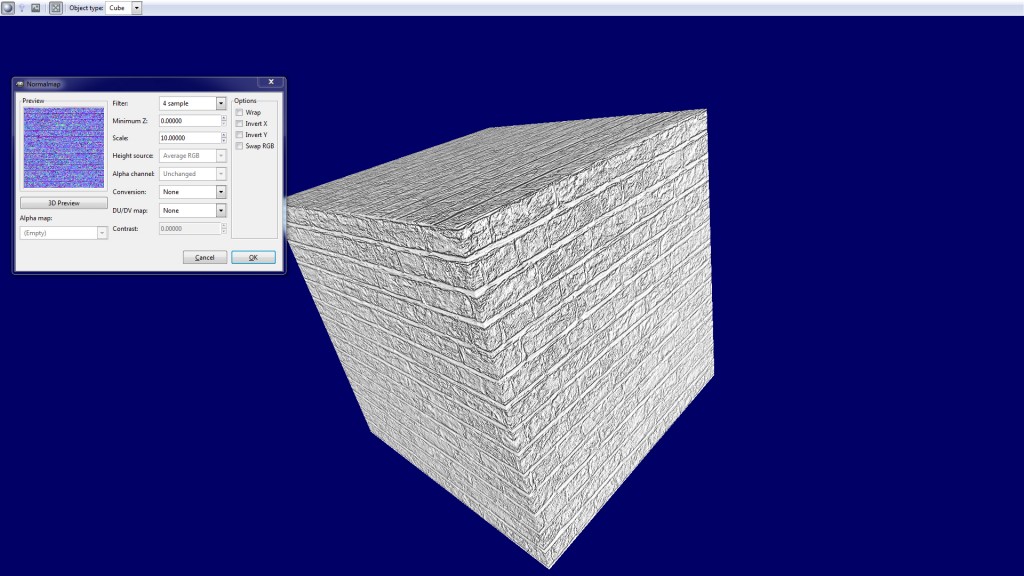
Task: Enable the Wrap checkbox
Action: point(240,112)
